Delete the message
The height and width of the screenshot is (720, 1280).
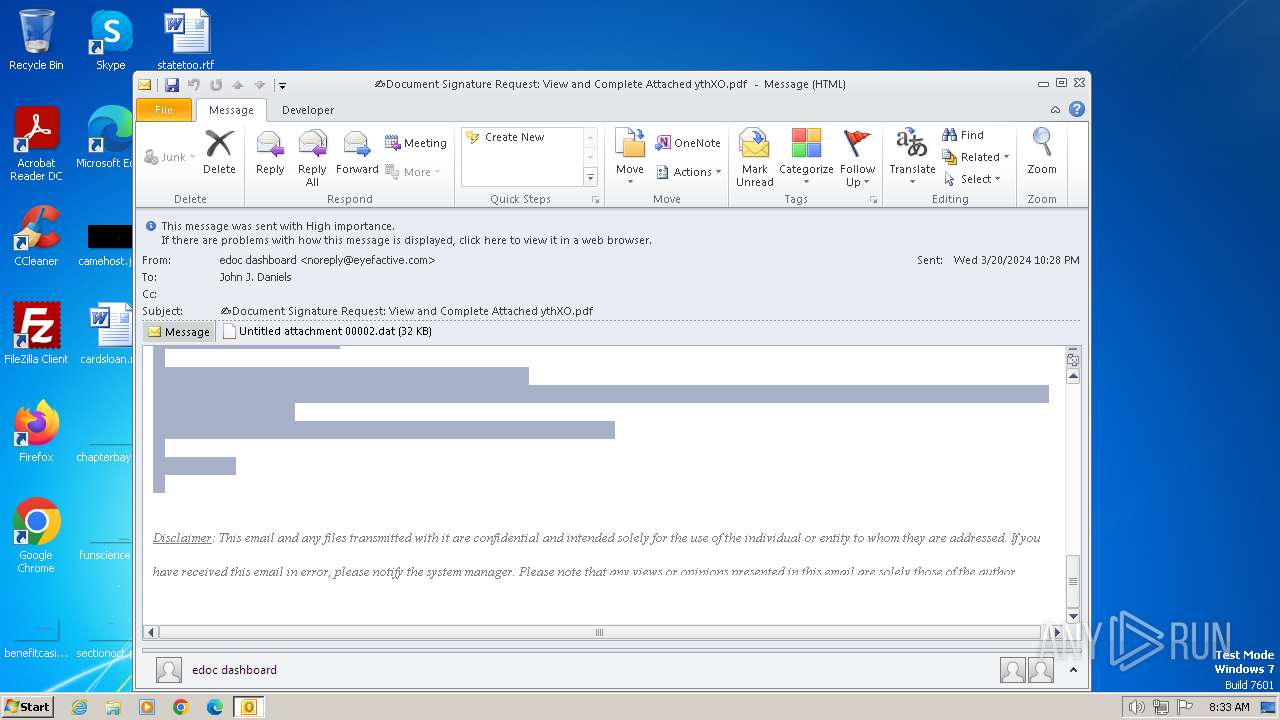pos(219,152)
